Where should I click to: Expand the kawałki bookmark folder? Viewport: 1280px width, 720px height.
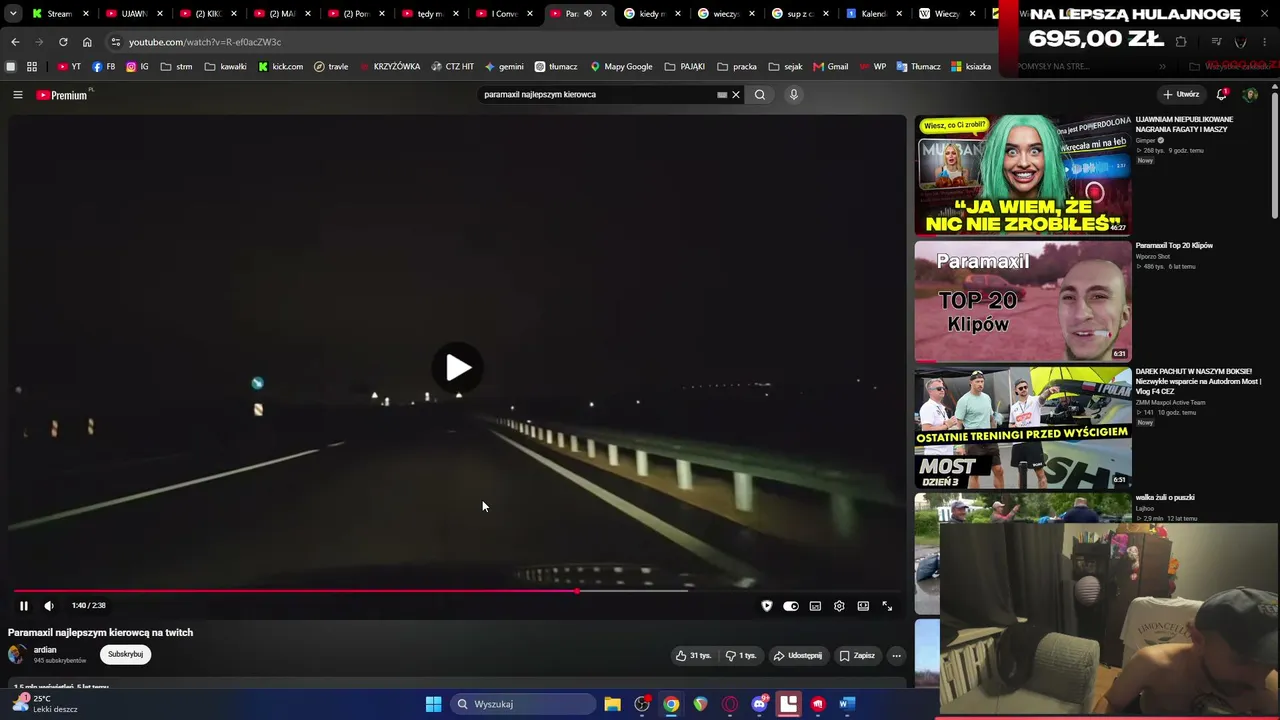(x=225, y=67)
